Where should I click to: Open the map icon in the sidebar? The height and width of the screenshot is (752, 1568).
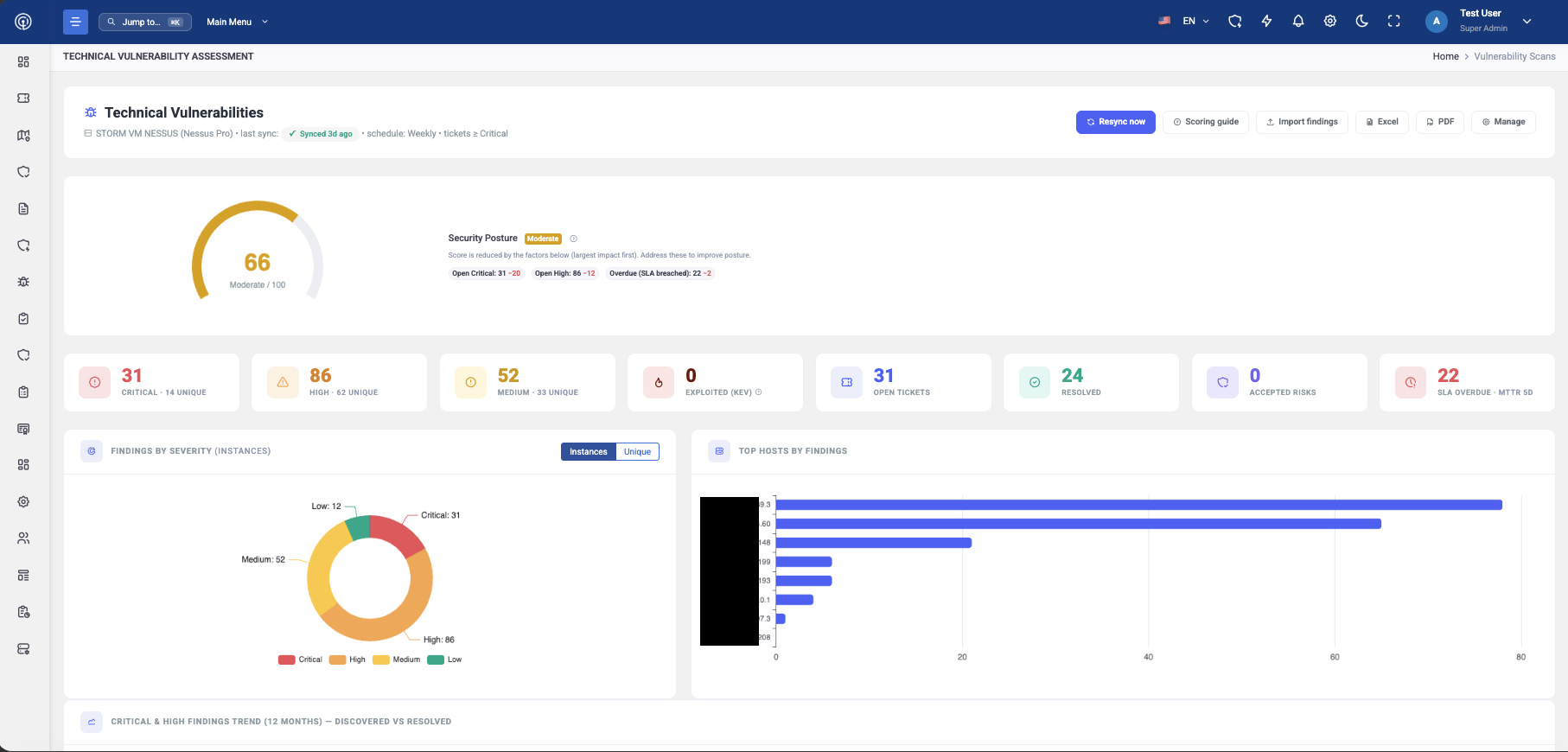[23, 136]
